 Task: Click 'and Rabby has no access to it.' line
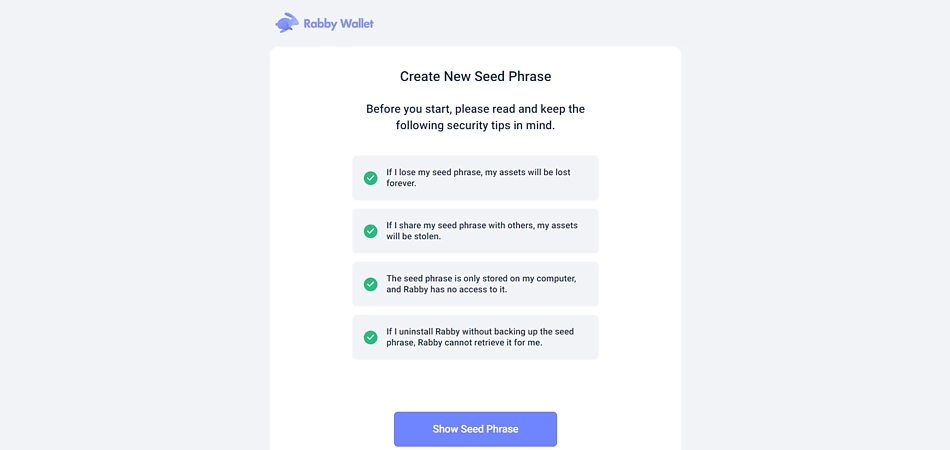pos(446,290)
